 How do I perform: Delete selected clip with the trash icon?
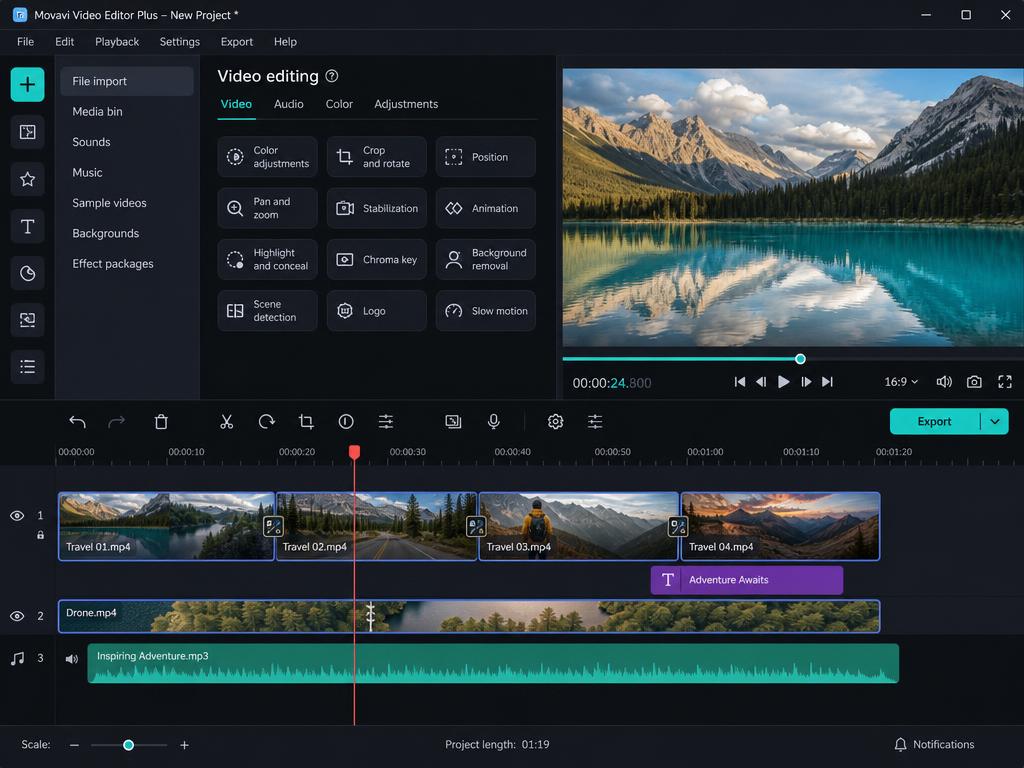tap(161, 422)
